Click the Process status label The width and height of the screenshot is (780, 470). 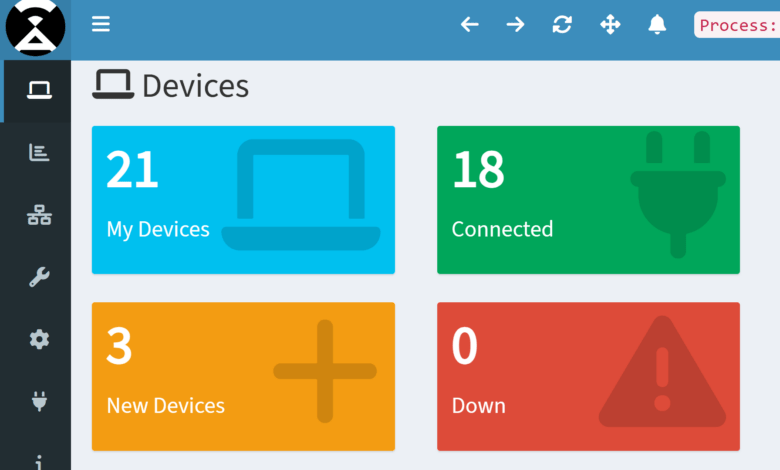pos(737,25)
